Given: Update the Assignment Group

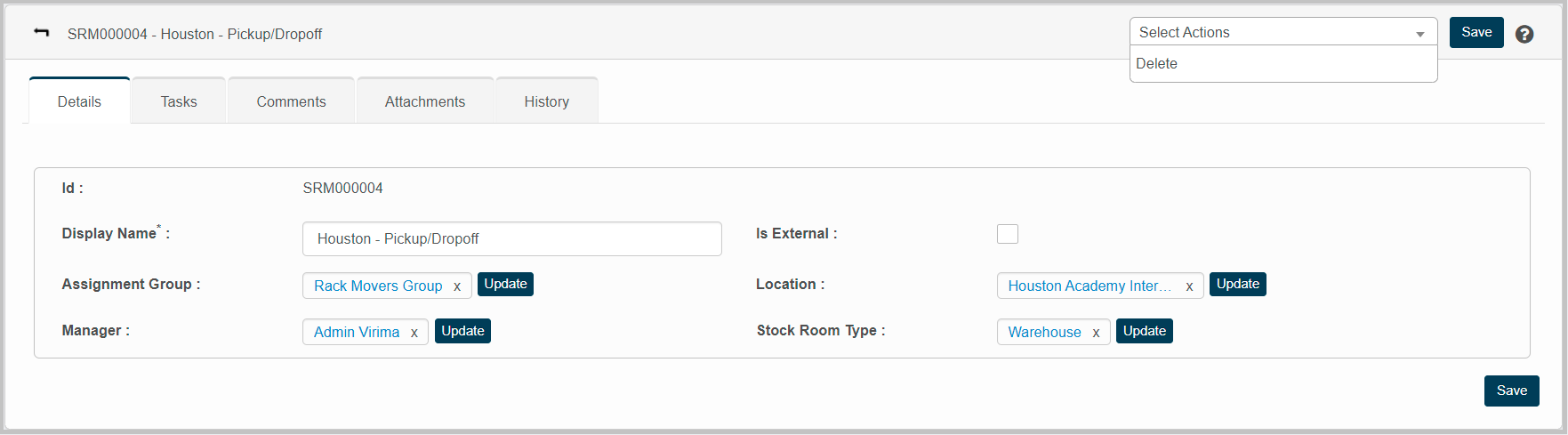Looking at the screenshot, I should point(505,285).
